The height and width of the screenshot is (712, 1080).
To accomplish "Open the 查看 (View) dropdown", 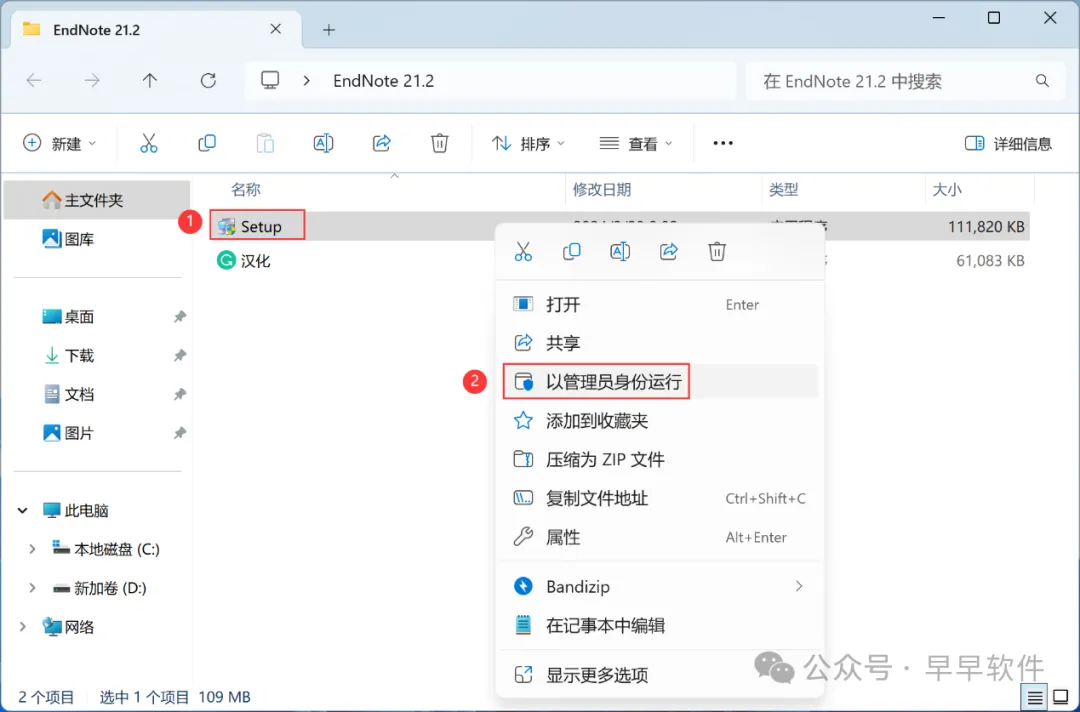I will (636, 143).
